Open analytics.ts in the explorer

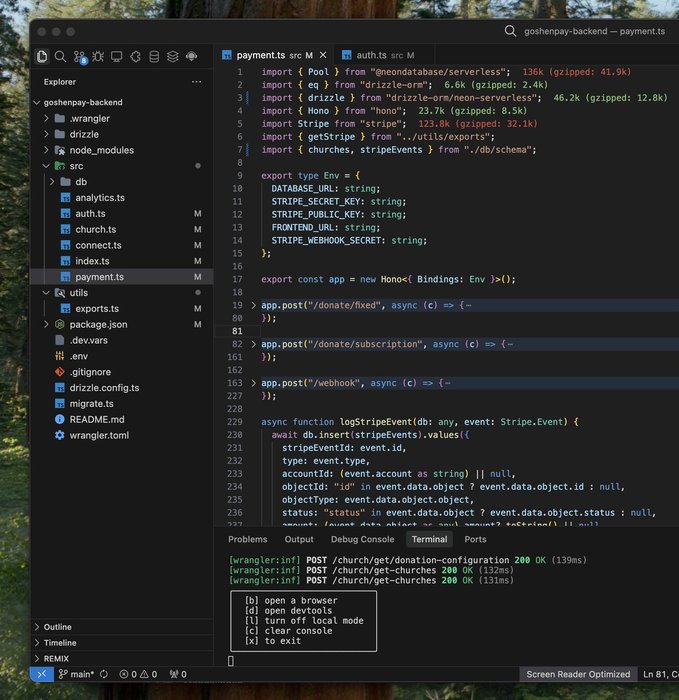click(x=121, y=197)
